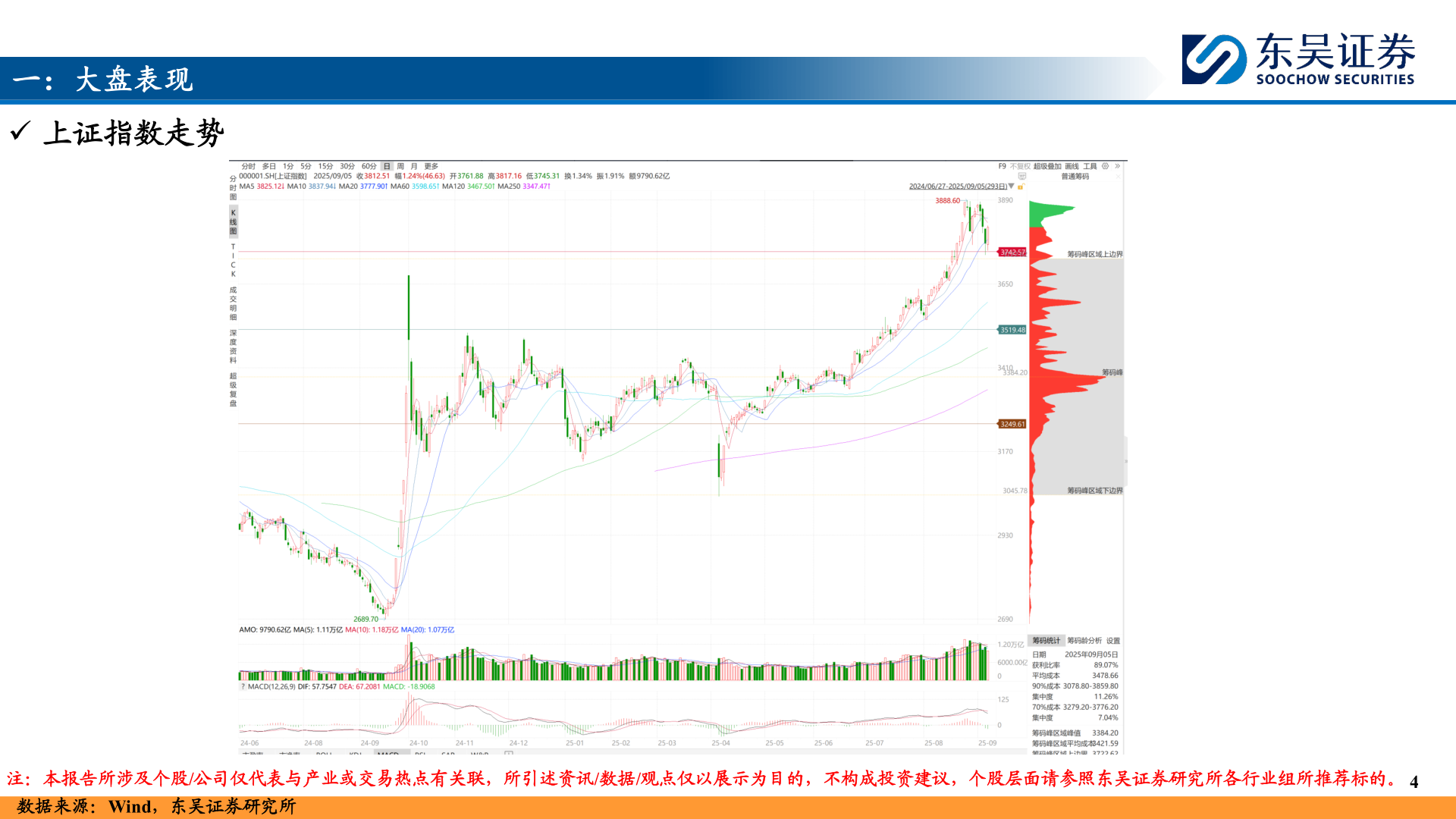Switch to the 筹码龄分析 tab
The width and height of the screenshot is (1456, 819).
point(1084,641)
